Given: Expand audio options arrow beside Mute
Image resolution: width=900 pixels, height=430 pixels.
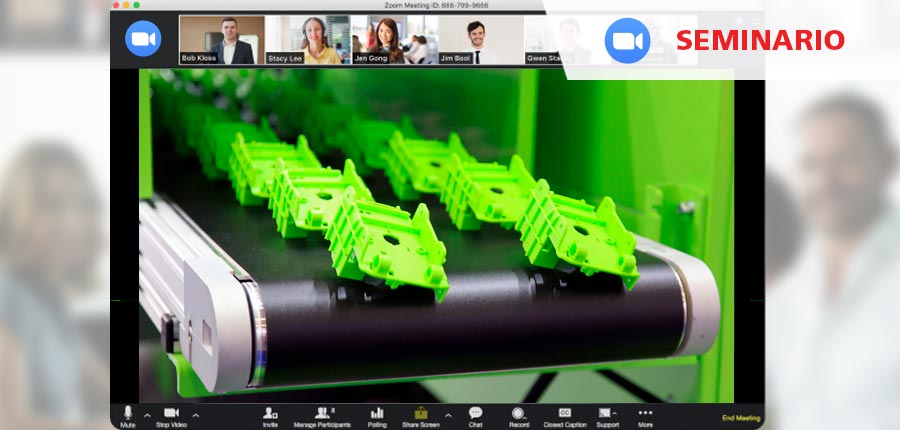Looking at the screenshot, I should click(x=147, y=414).
